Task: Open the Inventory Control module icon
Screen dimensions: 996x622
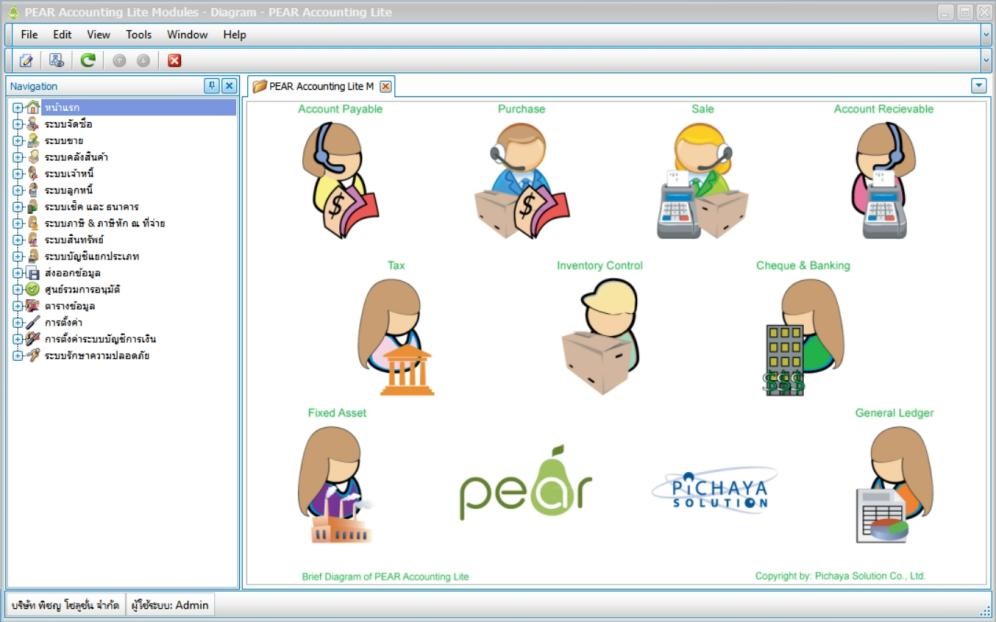Action: (x=601, y=336)
